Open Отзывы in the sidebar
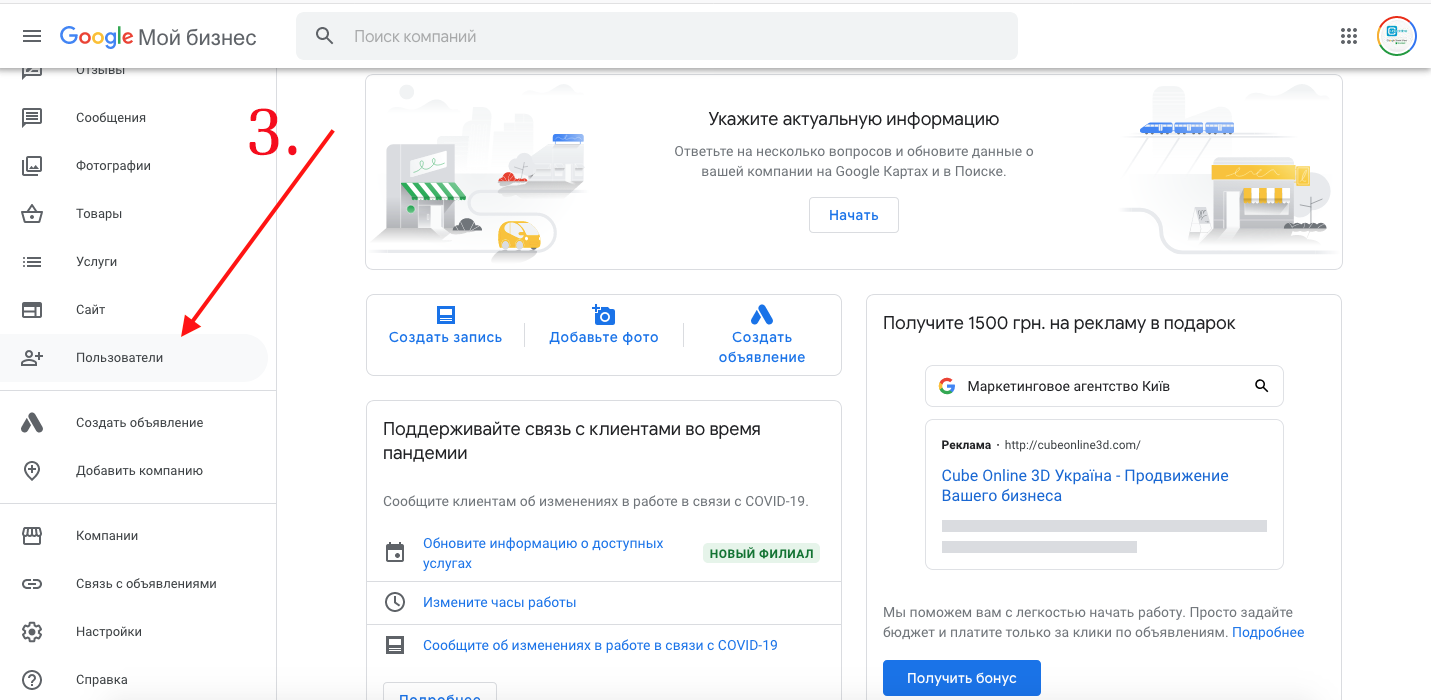Image resolution: width=1431 pixels, height=700 pixels. 101,70
